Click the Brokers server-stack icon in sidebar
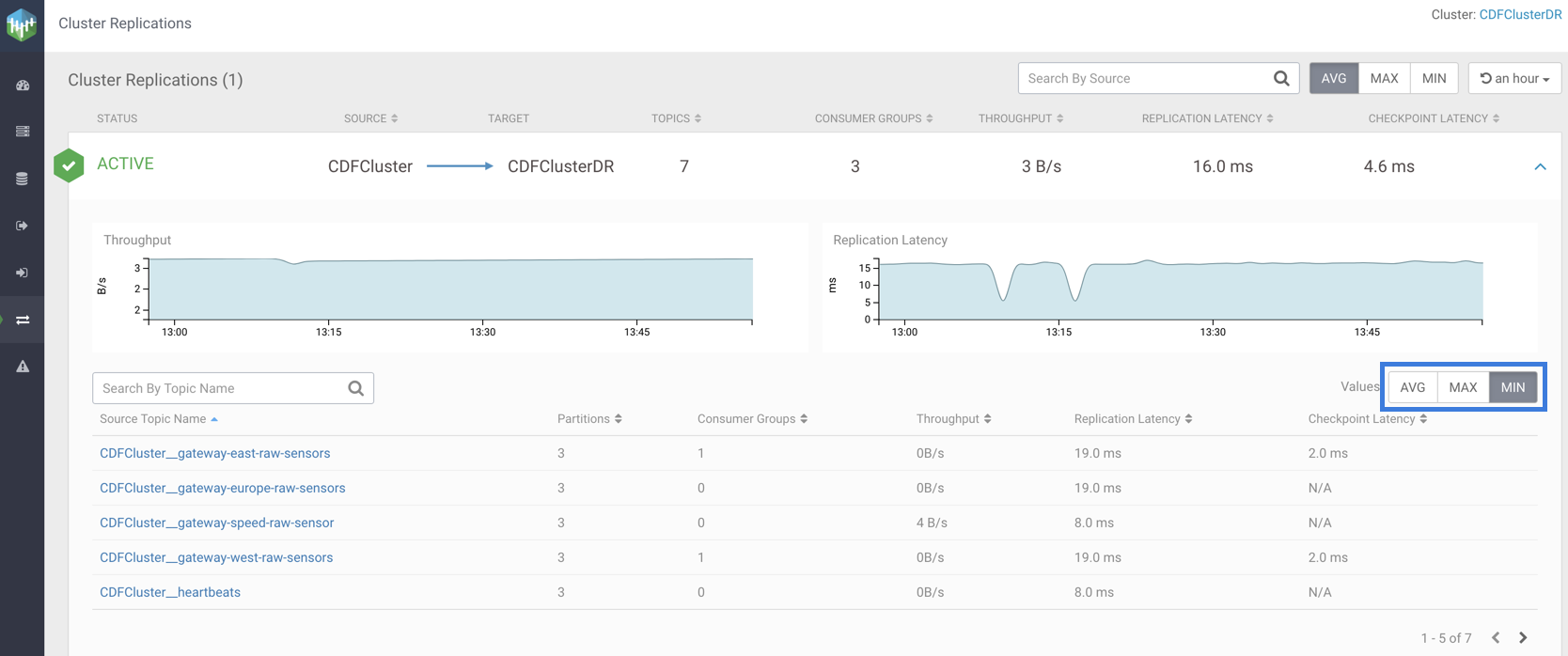Screen dimensions: 1568x656 click(x=23, y=132)
